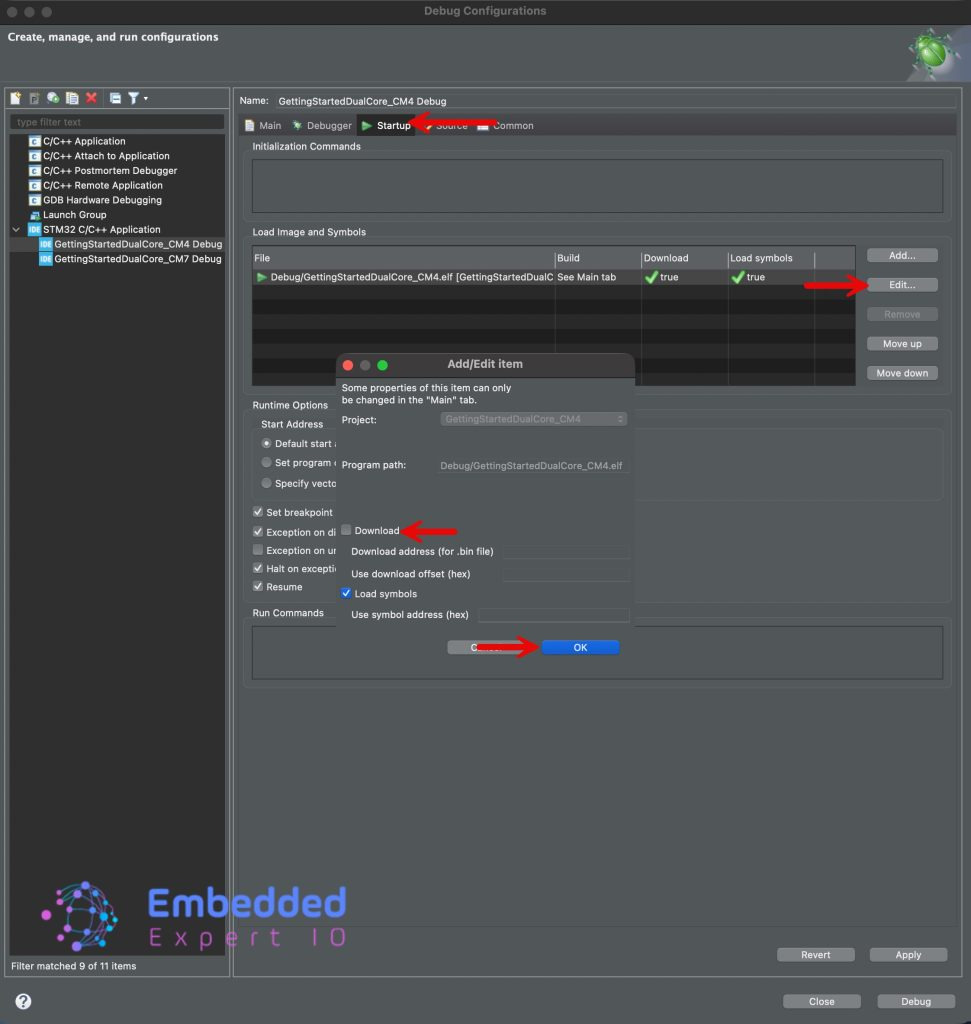Toggle the Set breakpoint checkbox
971x1024 pixels.
tap(258, 512)
